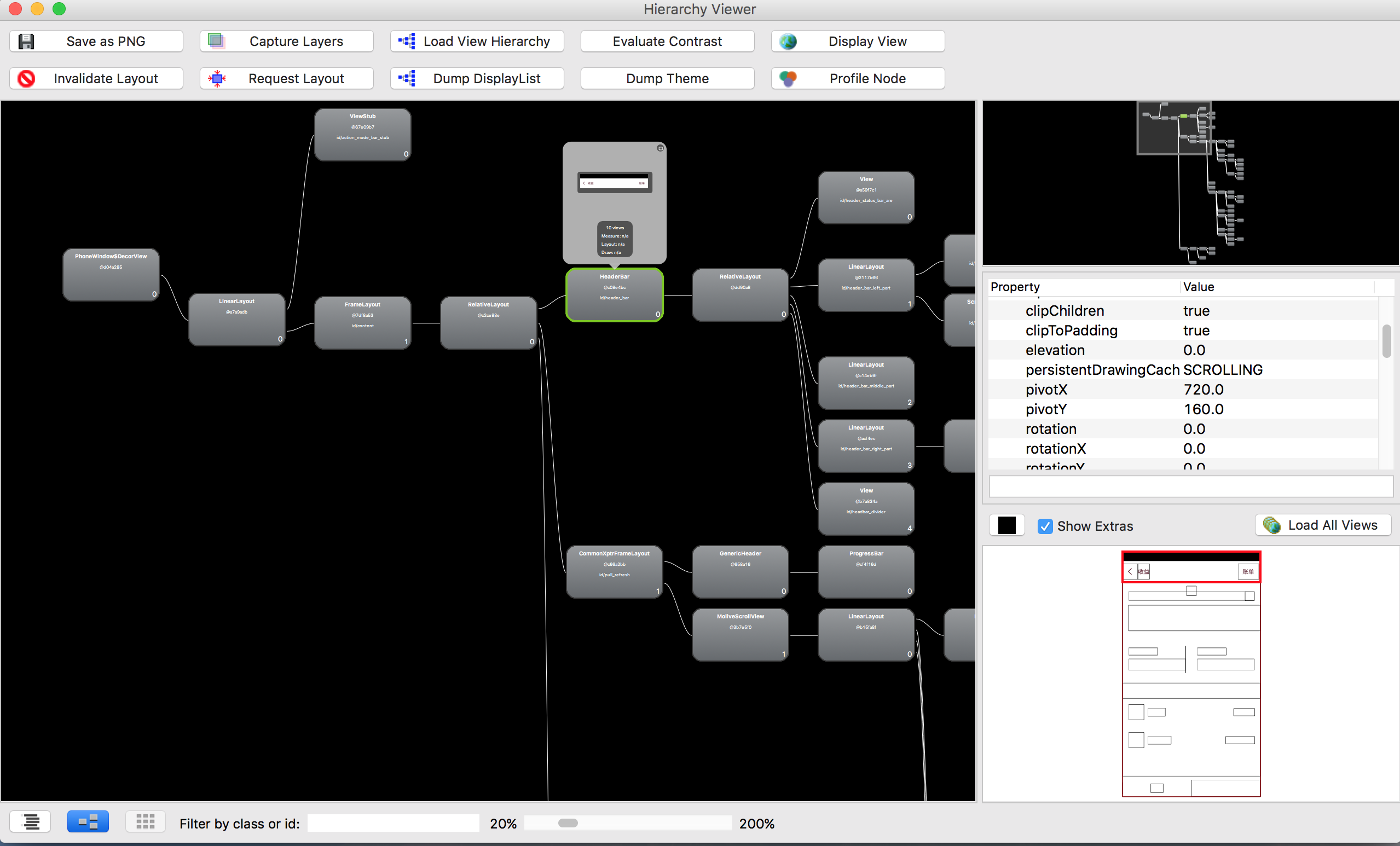The width and height of the screenshot is (1400, 846).
Task: Click the Load All Views button
Action: 1323,525
